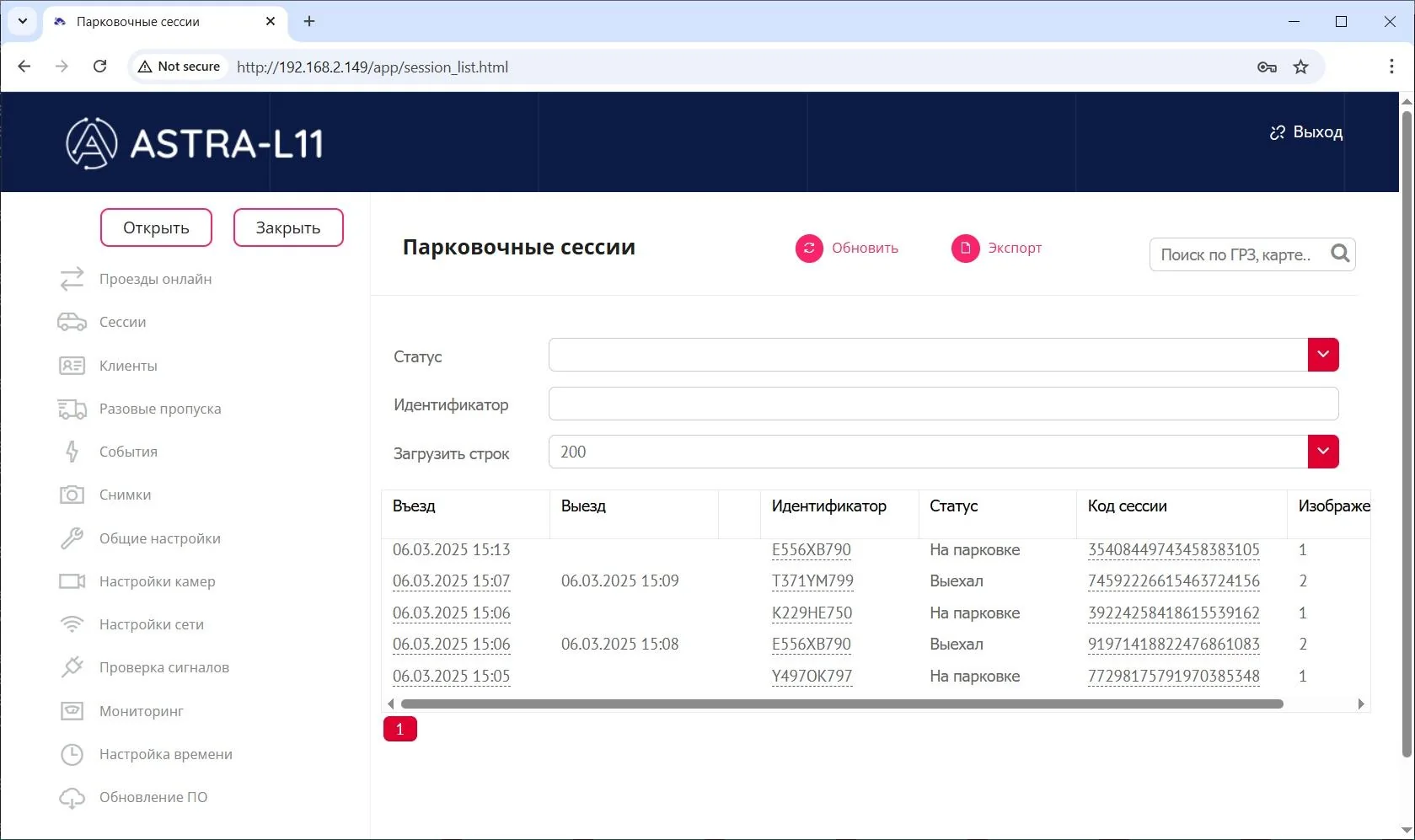This screenshot has height=840, width=1415.
Task: Click the round Обновить refresh icon
Action: coord(809,249)
